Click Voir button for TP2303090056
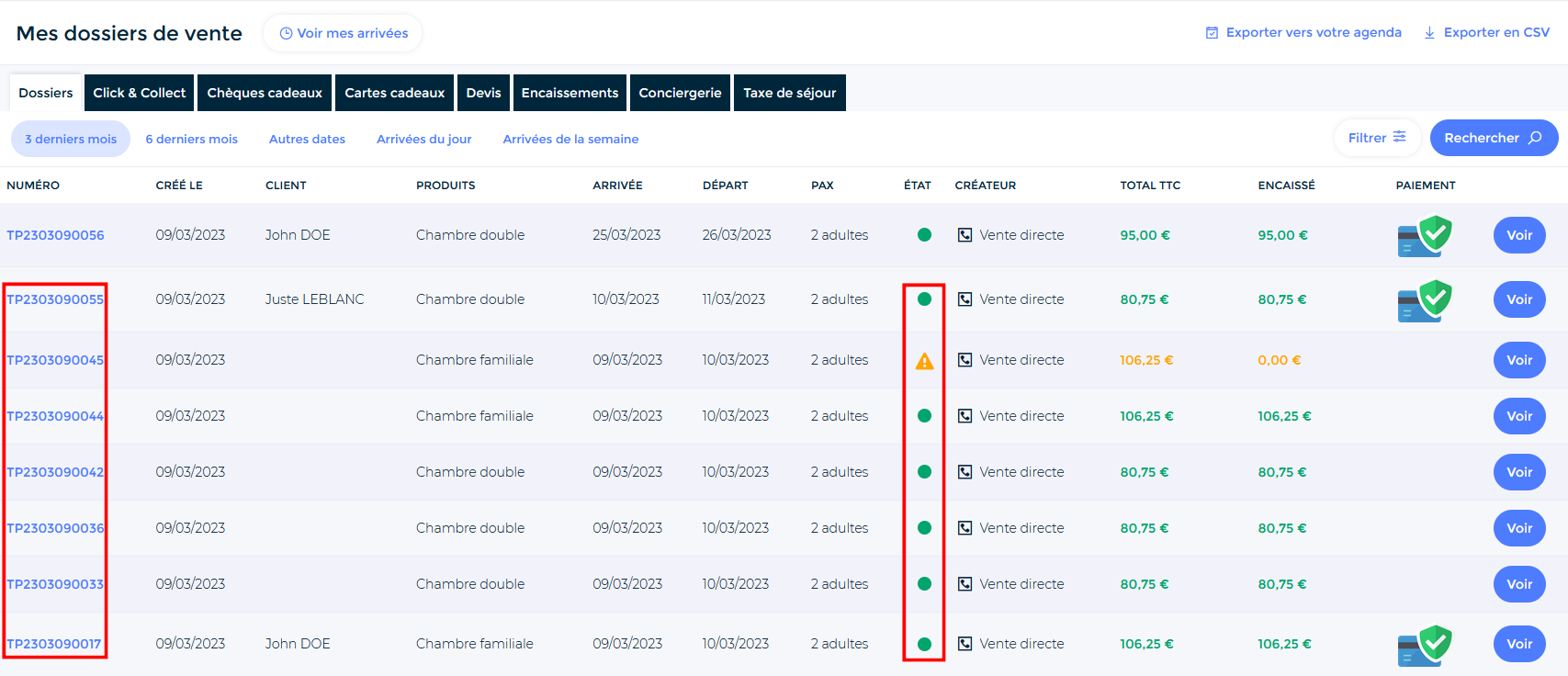Viewport: 1568px width, 676px height. (1519, 235)
